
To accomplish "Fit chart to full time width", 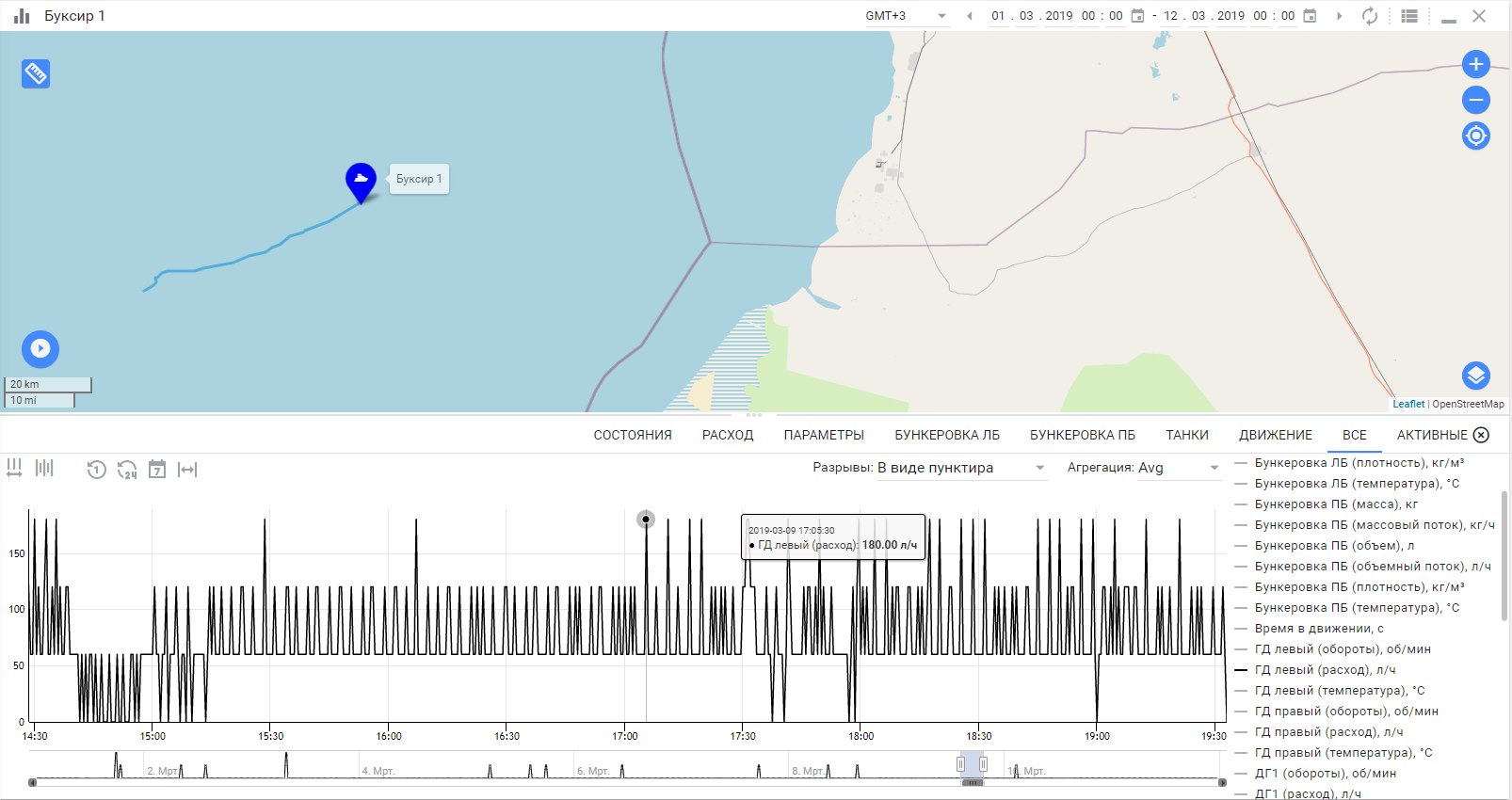I will [187, 470].
